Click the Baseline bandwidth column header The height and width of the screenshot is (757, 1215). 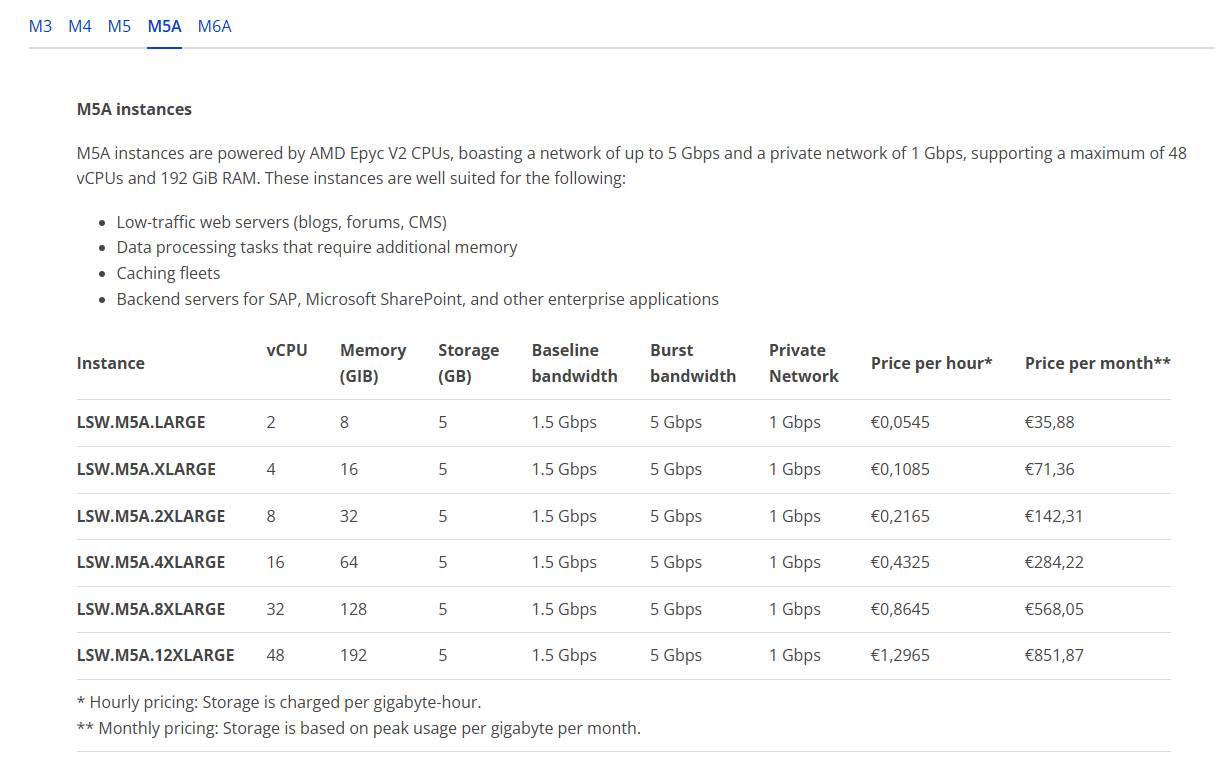(x=575, y=363)
